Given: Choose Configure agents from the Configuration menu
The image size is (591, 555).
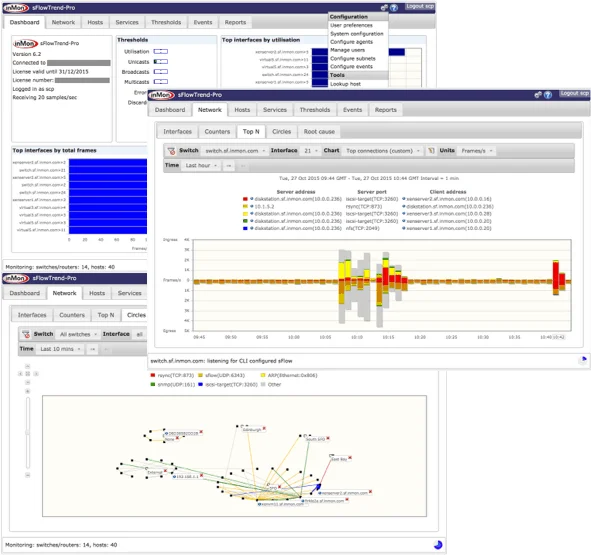Looking at the screenshot, I should click(351, 42).
